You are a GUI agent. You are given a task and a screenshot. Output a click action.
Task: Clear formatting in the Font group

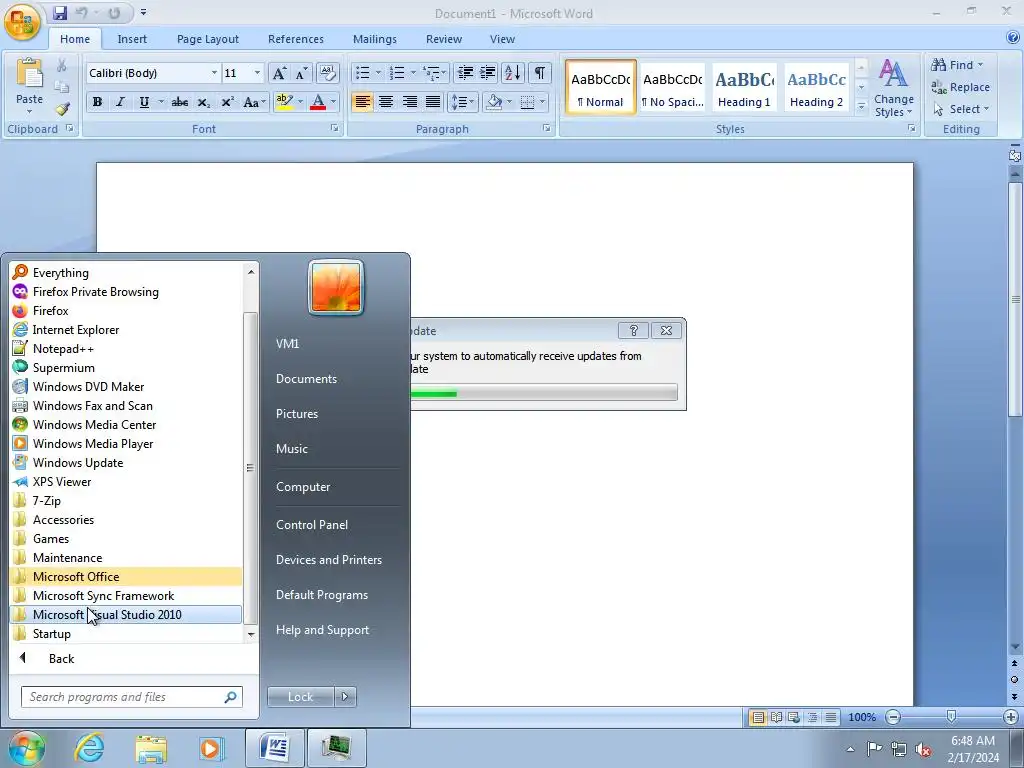327,73
